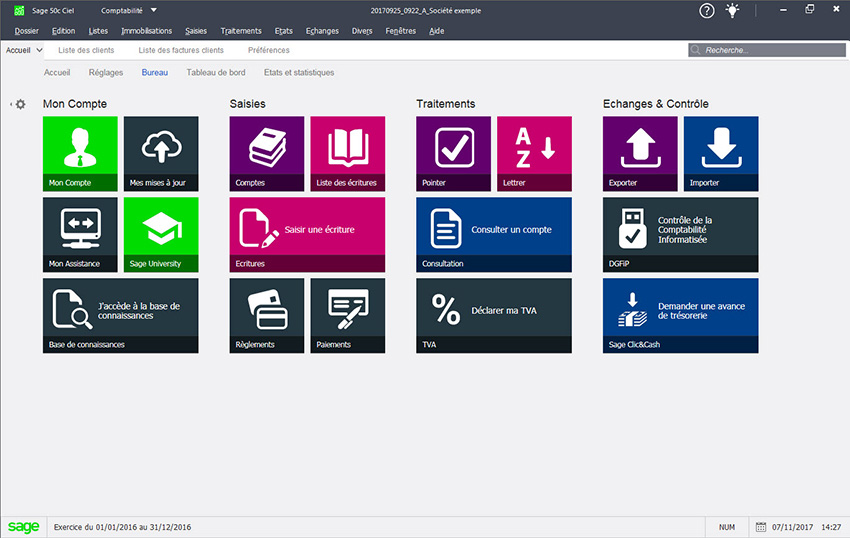Click the Recherche search field
The image size is (850, 538).
(x=766, y=50)
